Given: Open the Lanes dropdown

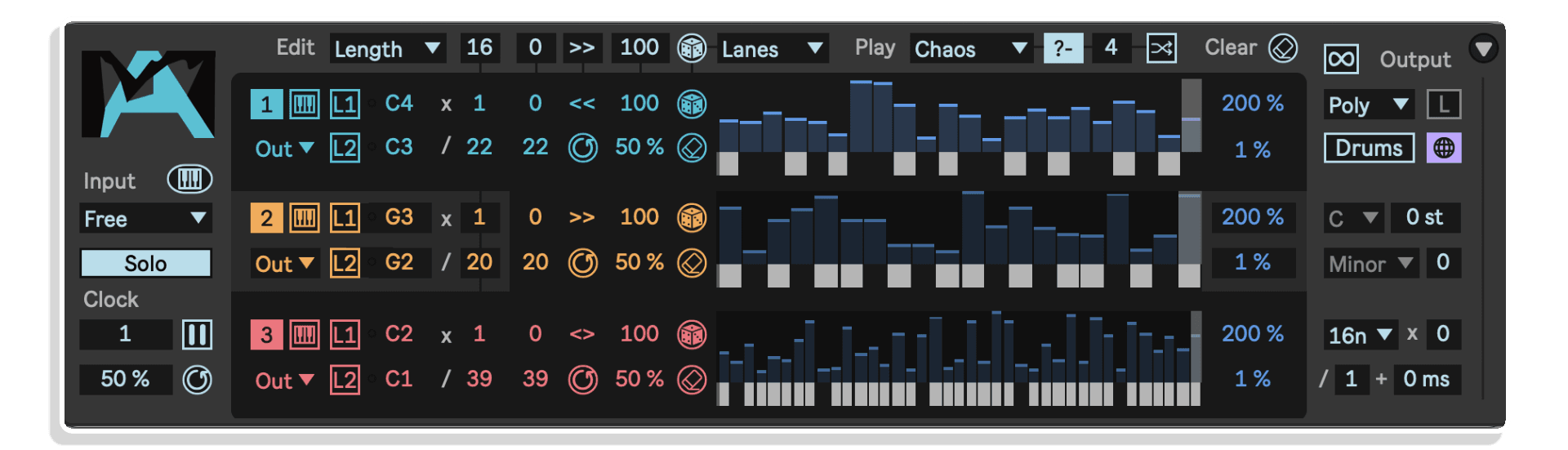Looking at the screenshot, I should point(773,48).
